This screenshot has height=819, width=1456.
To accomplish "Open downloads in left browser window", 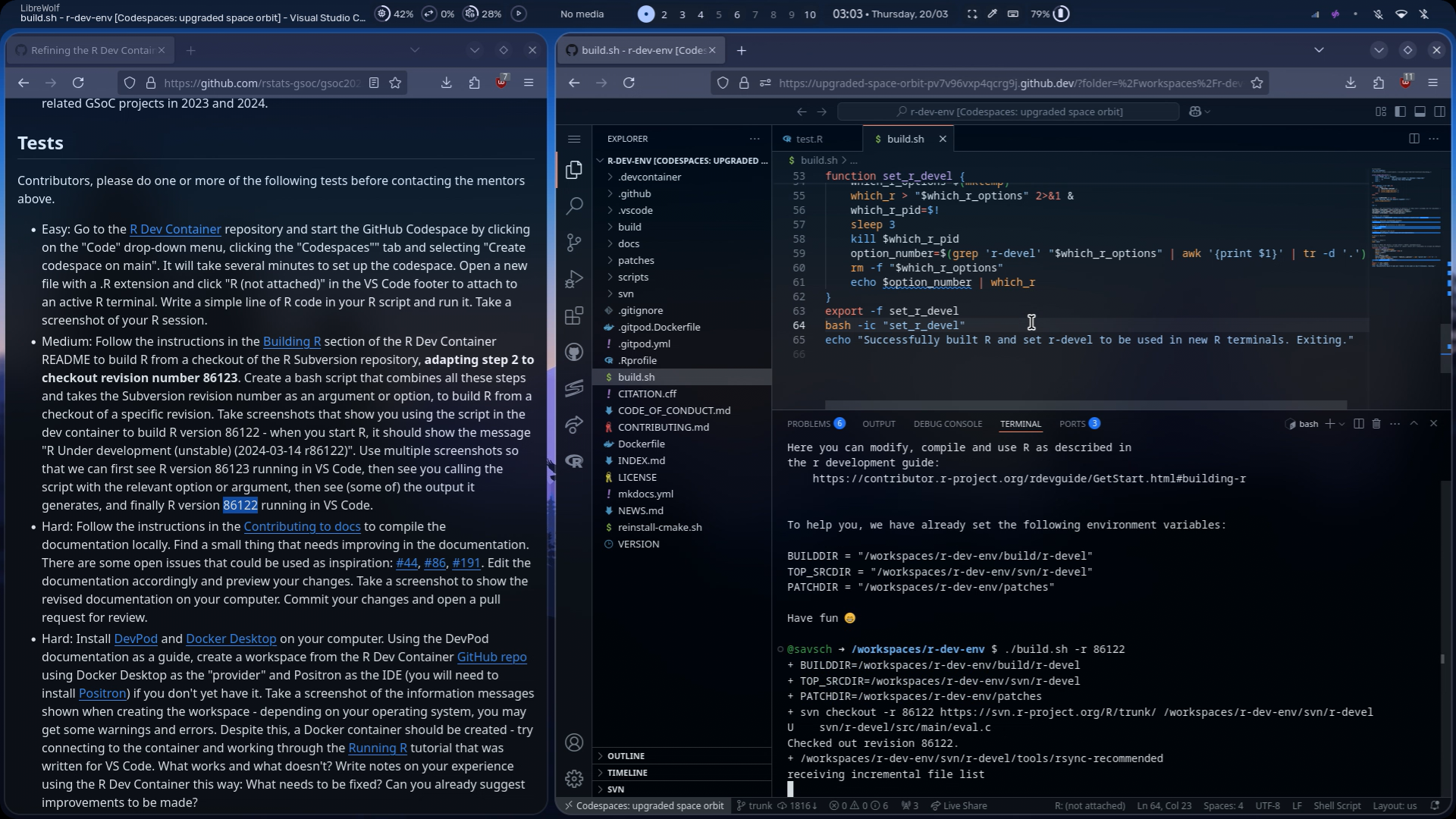I will [446, 83].
